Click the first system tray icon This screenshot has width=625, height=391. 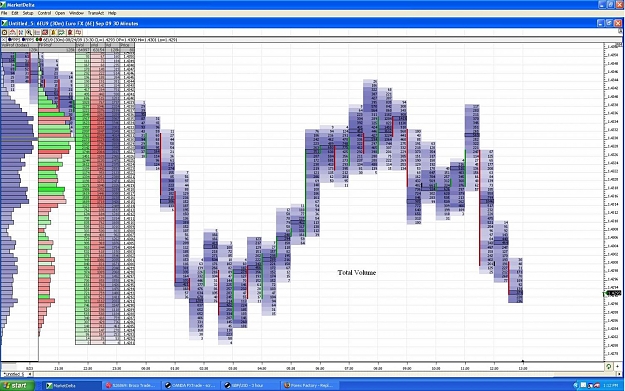click(x=576, y=385)
